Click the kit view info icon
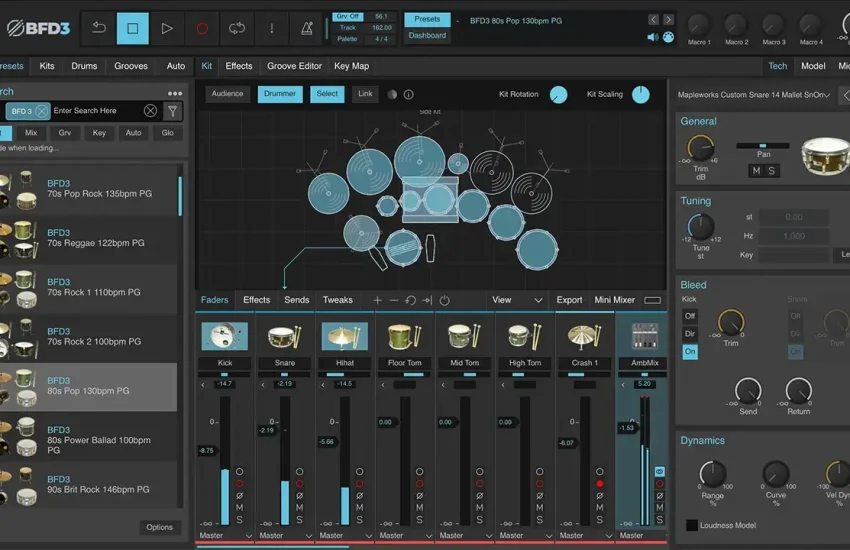The image size is (850, 550). (x=409, y=94)
